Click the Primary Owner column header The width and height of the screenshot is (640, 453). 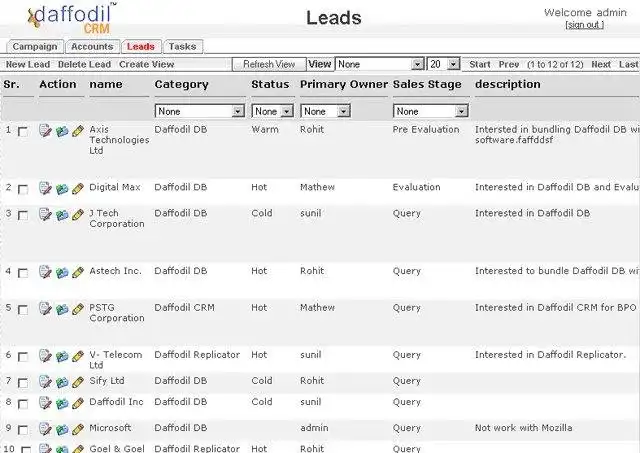click(x=344, y=84)
